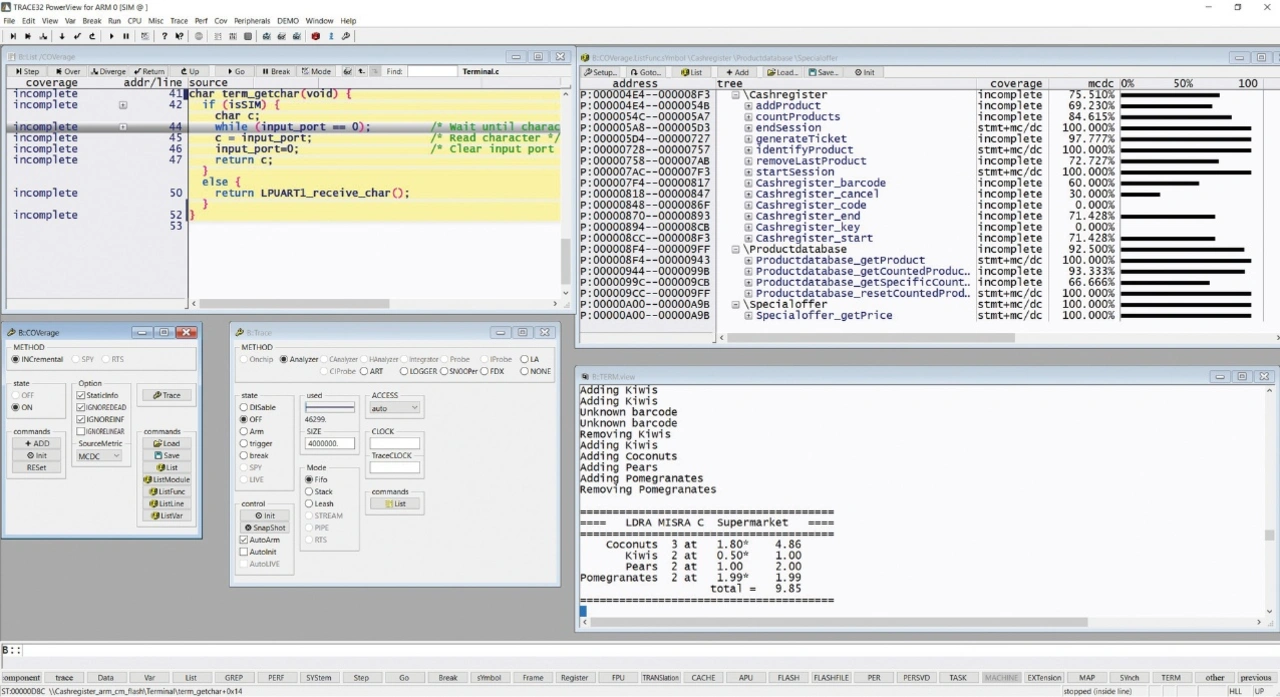Click ListModule in the COVerage commands
The height and width of the screenshot is (697, 1280).
tap(166, 480)
